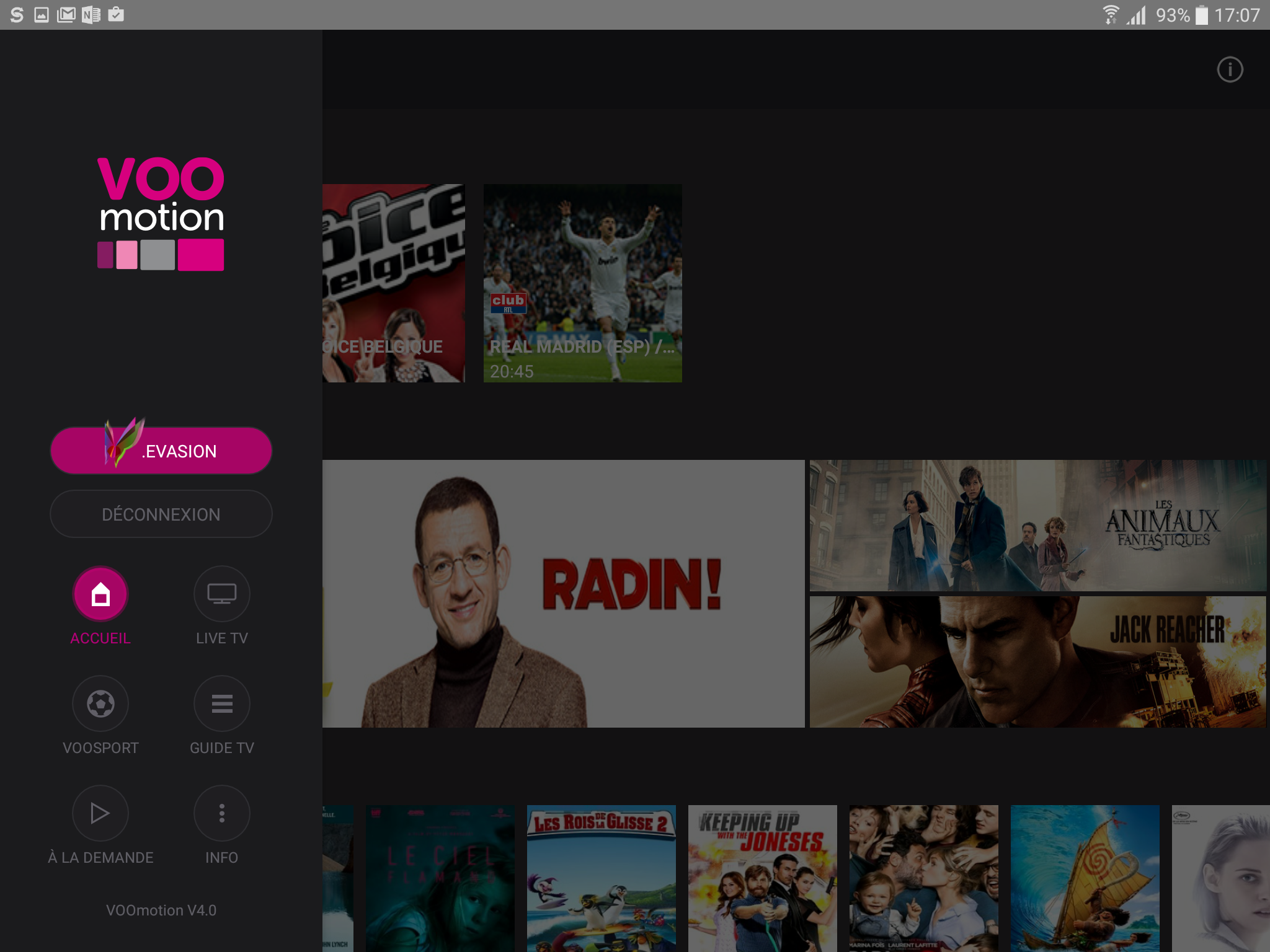The height and width of the screenshot is (952, 1270).
Task: Tap the VOOmotion logo
Action: [x=161, y=214]
